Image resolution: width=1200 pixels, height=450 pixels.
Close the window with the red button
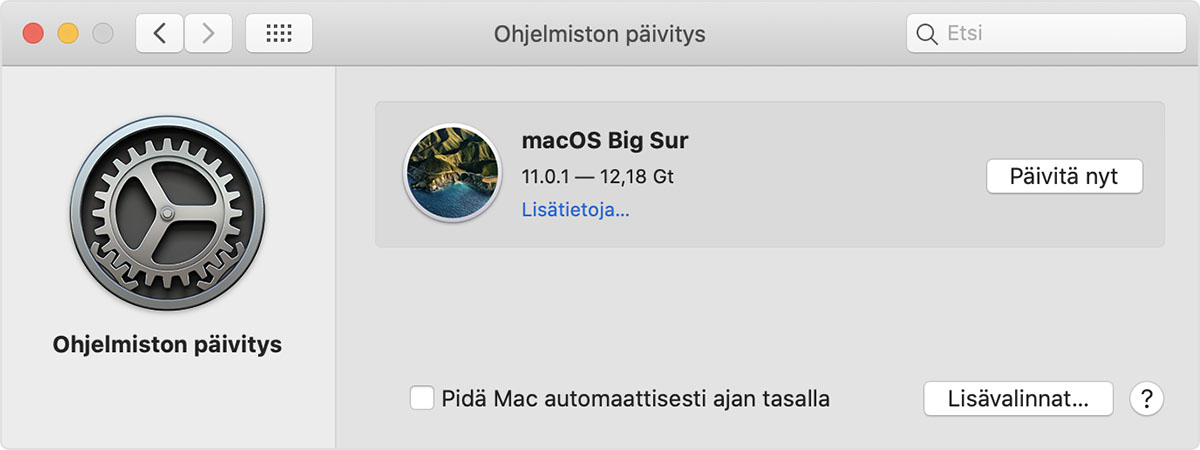[x=34, y=33]
